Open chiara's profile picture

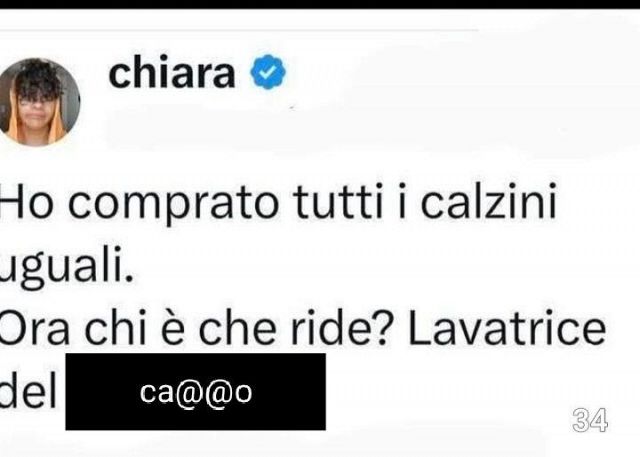[x=39, y=102]
